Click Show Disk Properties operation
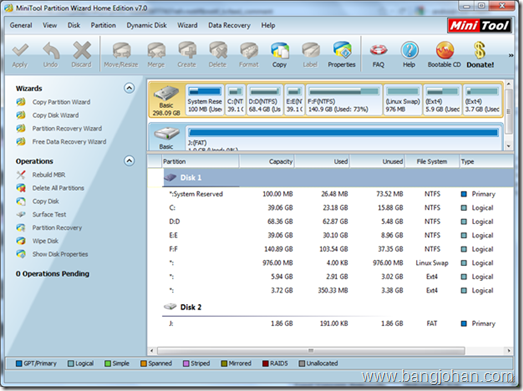Screen dimensions: 523x391 point(60,254)
